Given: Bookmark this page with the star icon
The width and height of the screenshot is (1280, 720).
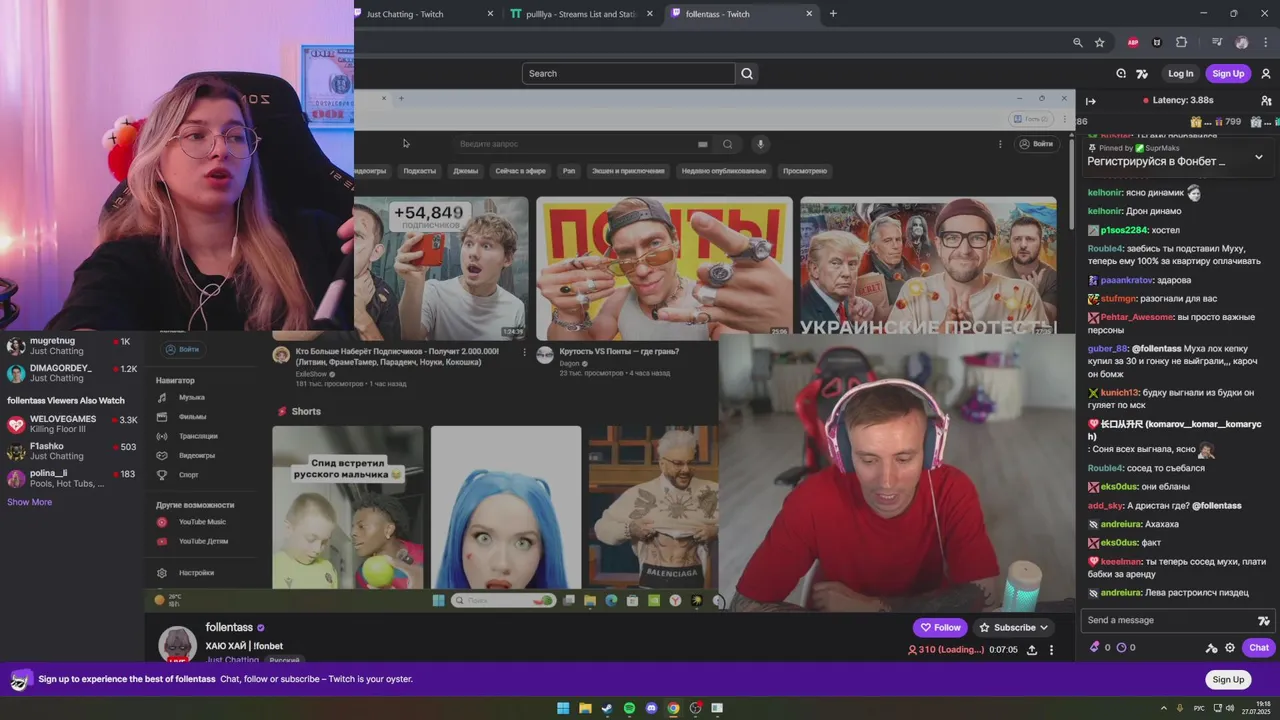Looking at the screenshot, I should pos(1100,43).
